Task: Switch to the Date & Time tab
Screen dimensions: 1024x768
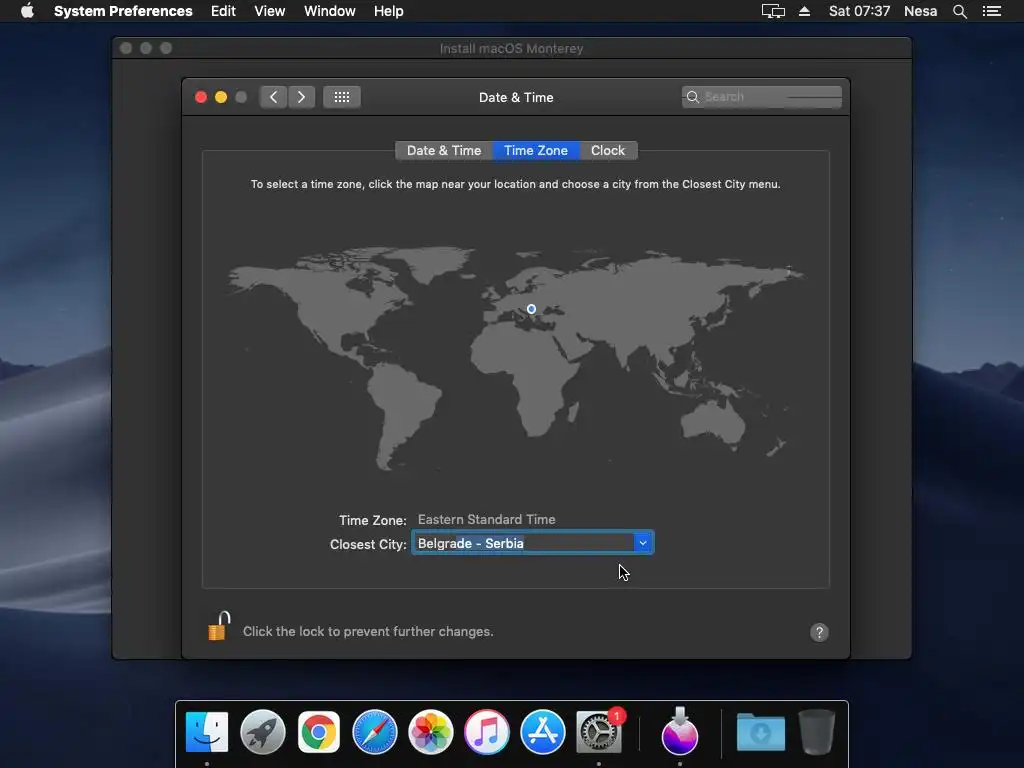Action: pos(444,151)
